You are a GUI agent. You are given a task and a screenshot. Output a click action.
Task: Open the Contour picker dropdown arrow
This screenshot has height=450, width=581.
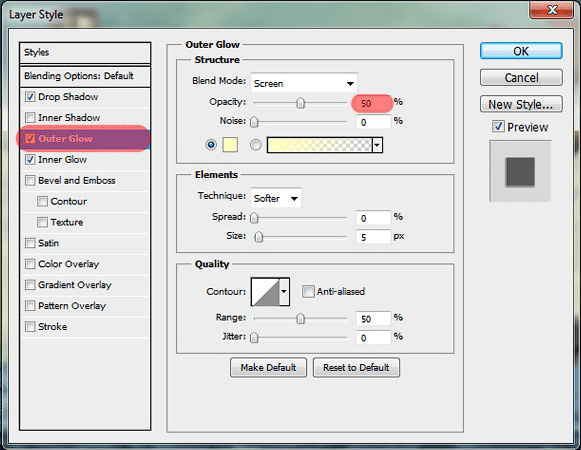(284, 292)
